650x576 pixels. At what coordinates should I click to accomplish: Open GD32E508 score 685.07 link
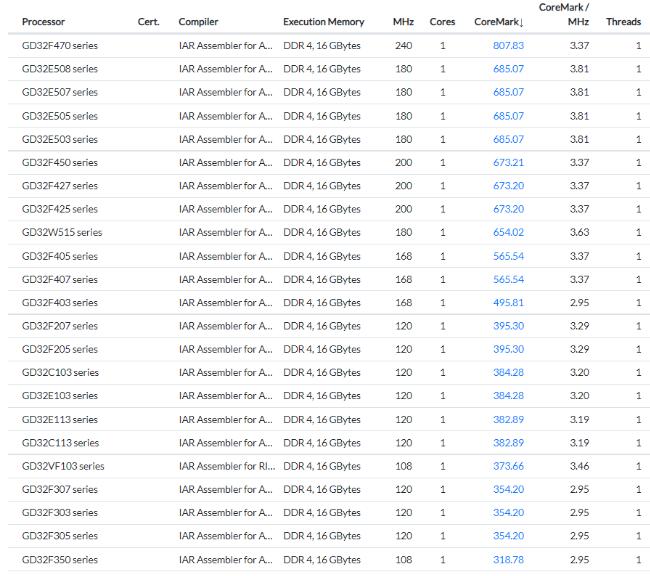click(508, 69)
